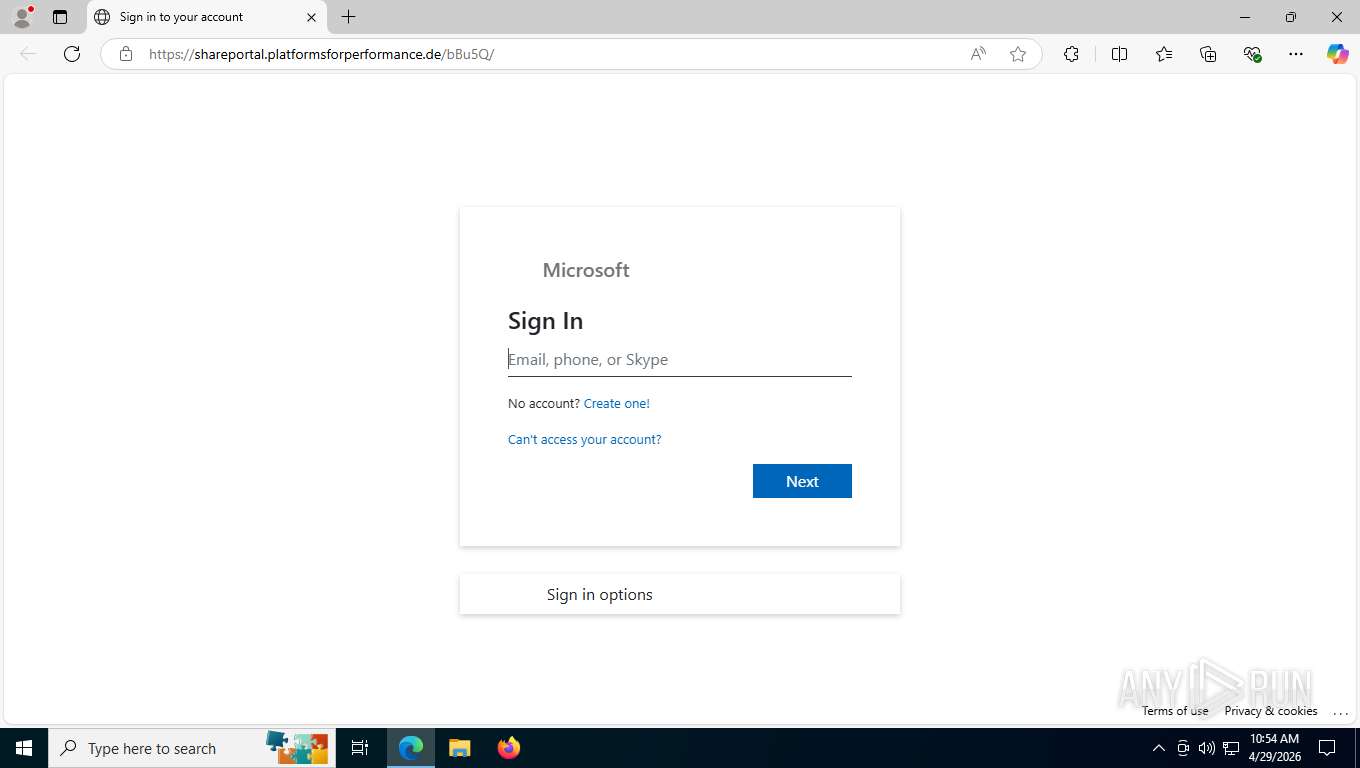1360x768 pixels.
Task: Open 'Can't access your account?' link
Action: point(584,440)
